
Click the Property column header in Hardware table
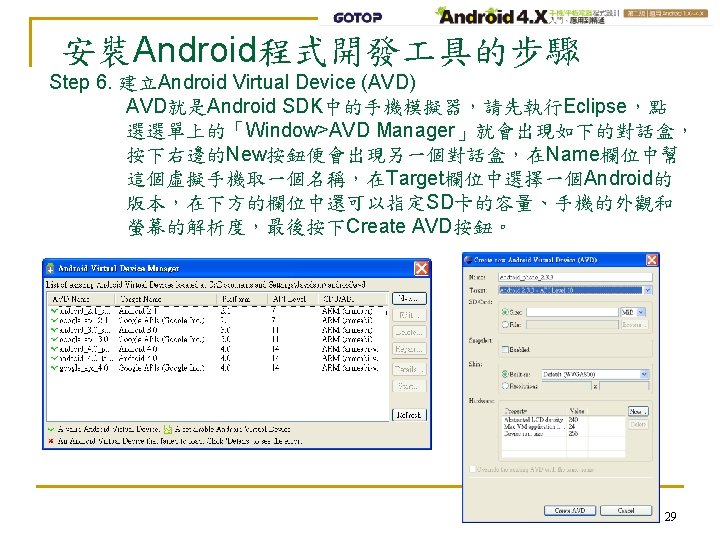coord(534,411)
